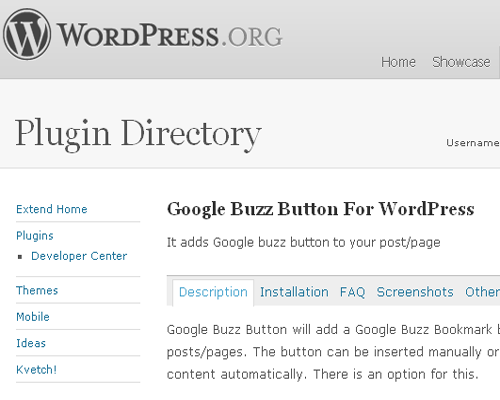The image size is (500, 400).
Task: Switch to the Screenshots tab
Action: point(415,292)
